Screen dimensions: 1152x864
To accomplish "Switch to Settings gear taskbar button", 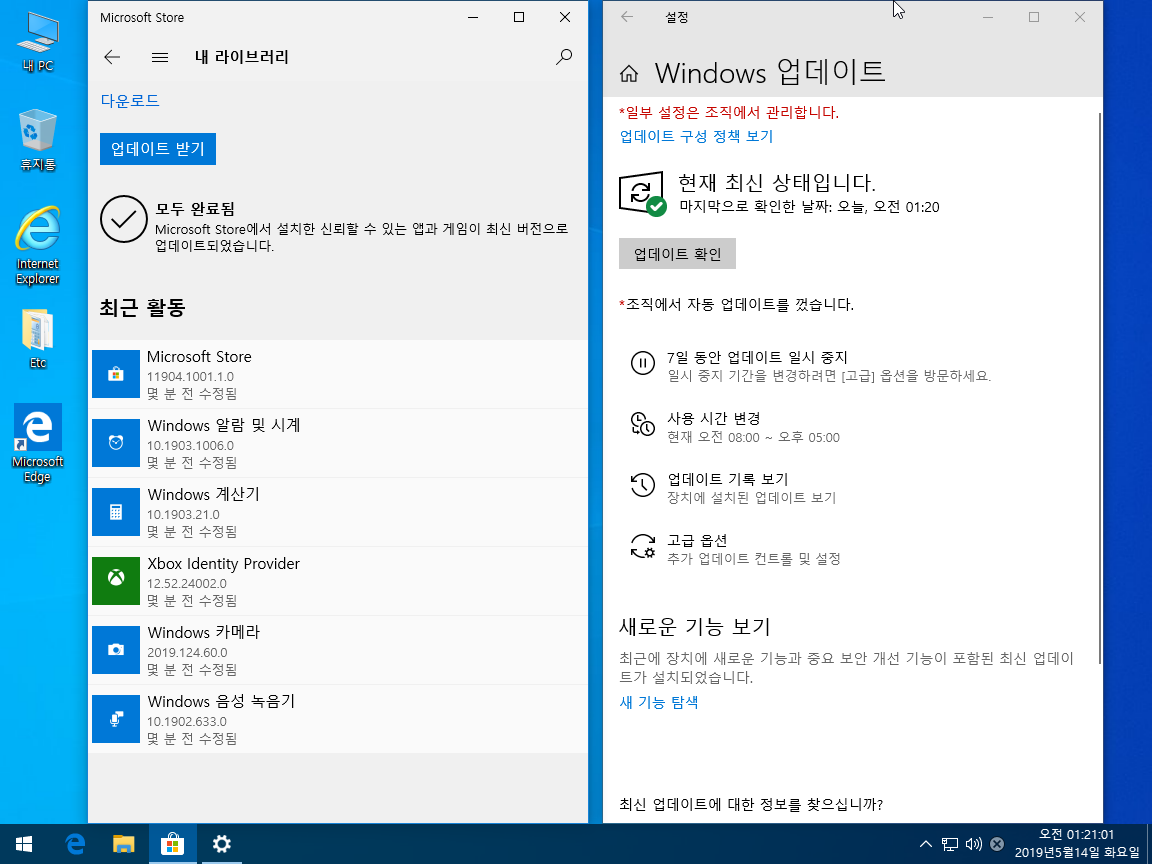I will point(221,844).
